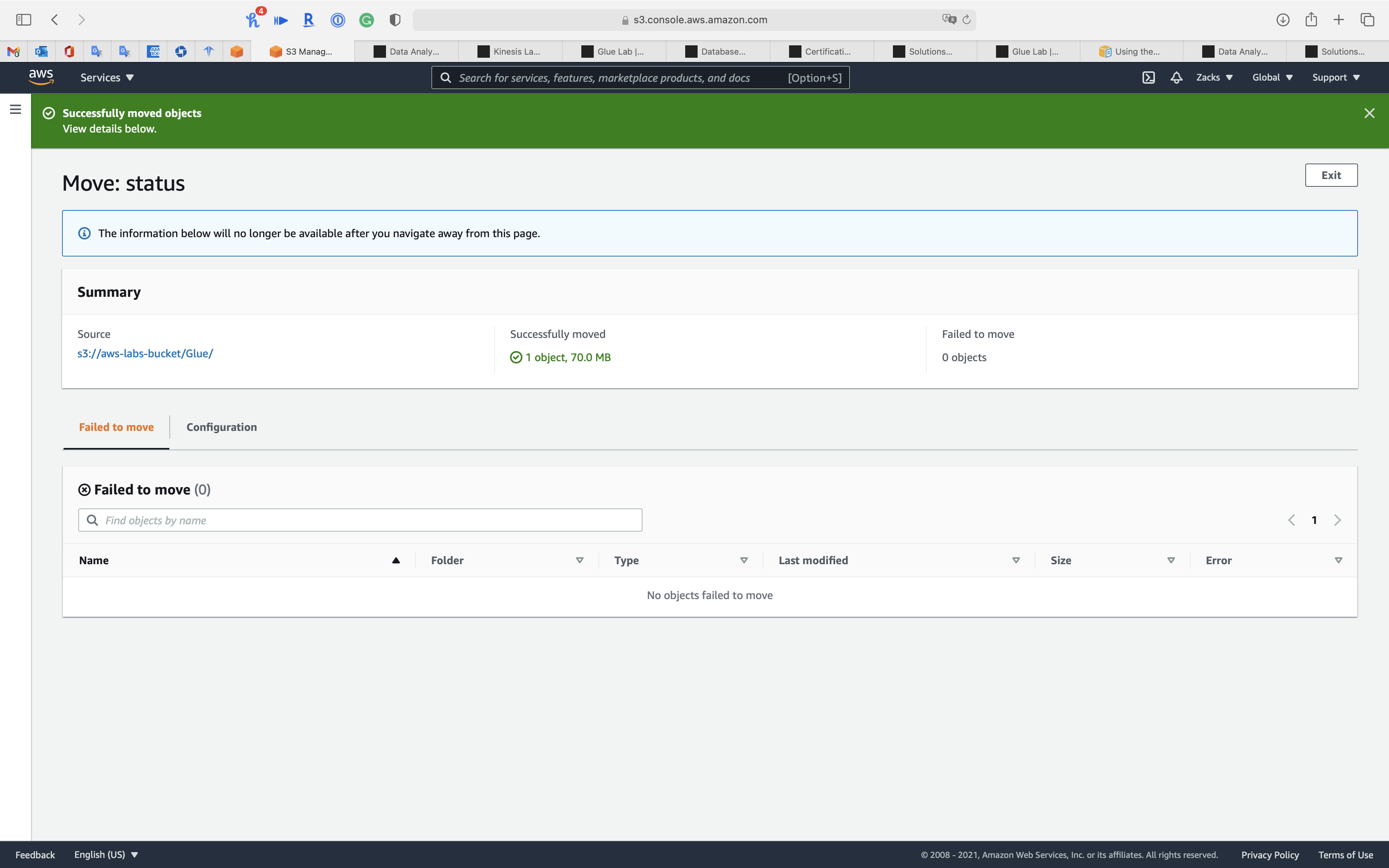This screenshot has width=1389, height=868.
Task: Click the Safari share icon
Action: (1311, 19)
